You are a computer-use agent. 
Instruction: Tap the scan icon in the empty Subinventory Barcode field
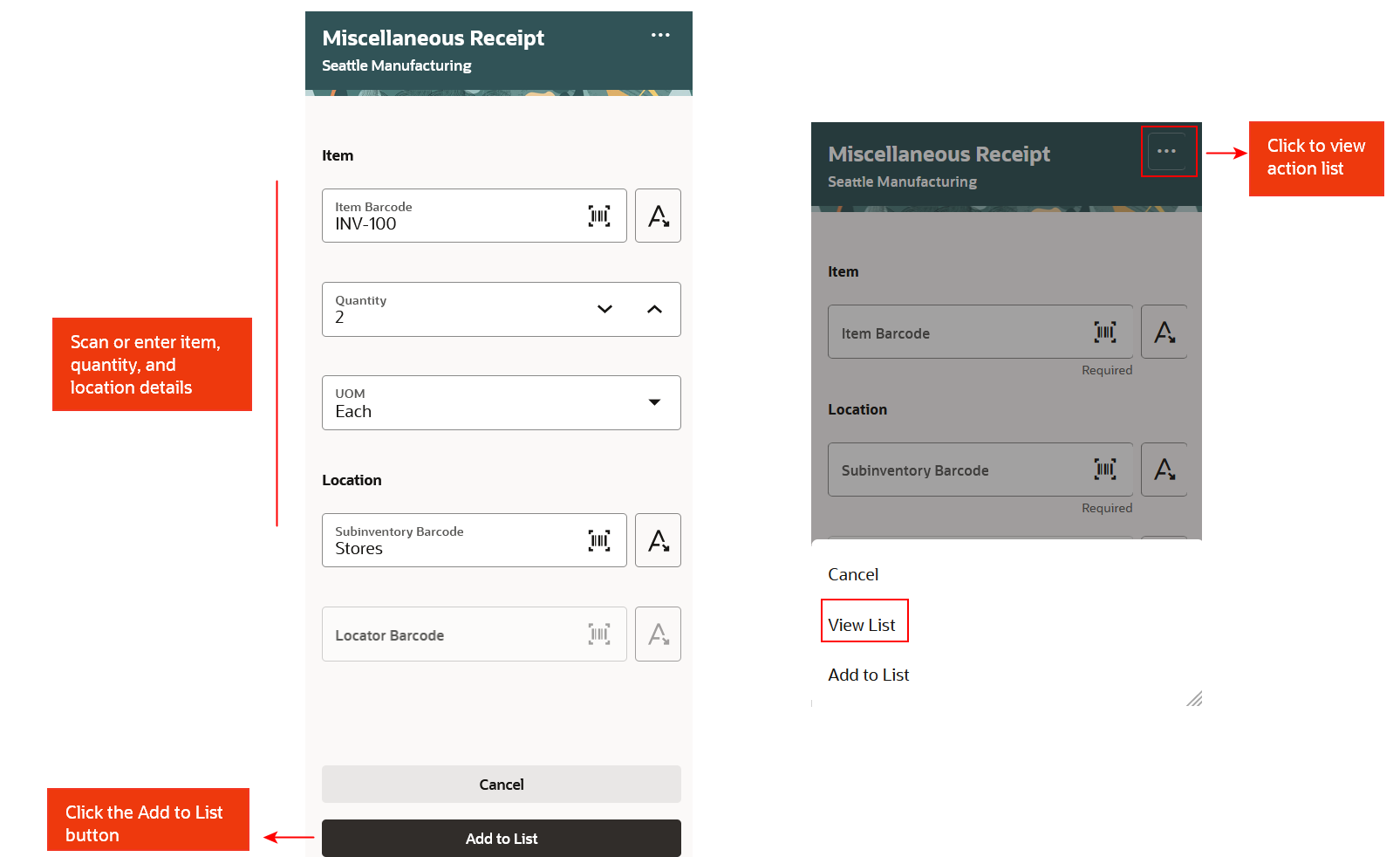coord(1105,470)
